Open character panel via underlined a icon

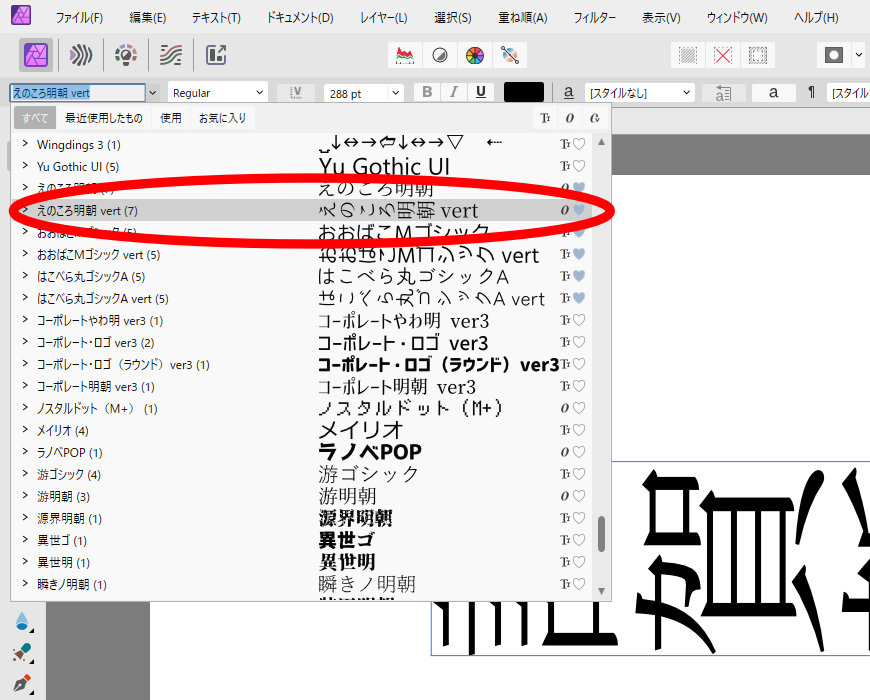click(x=569, y=93)
